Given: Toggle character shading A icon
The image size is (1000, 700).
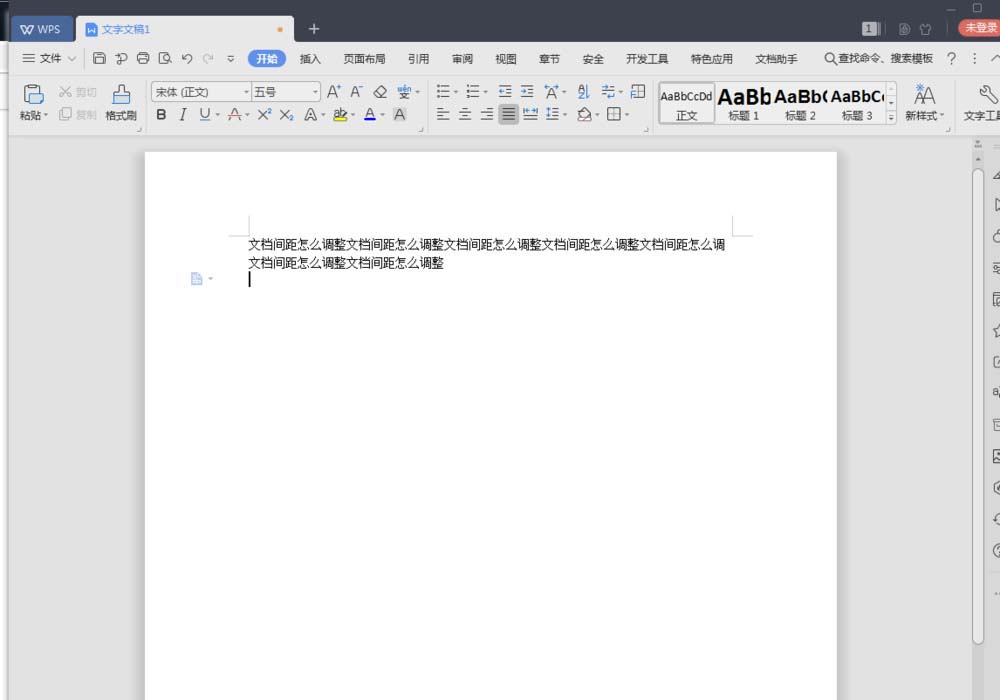Looking at the screenshot, I should coord(399,115).
